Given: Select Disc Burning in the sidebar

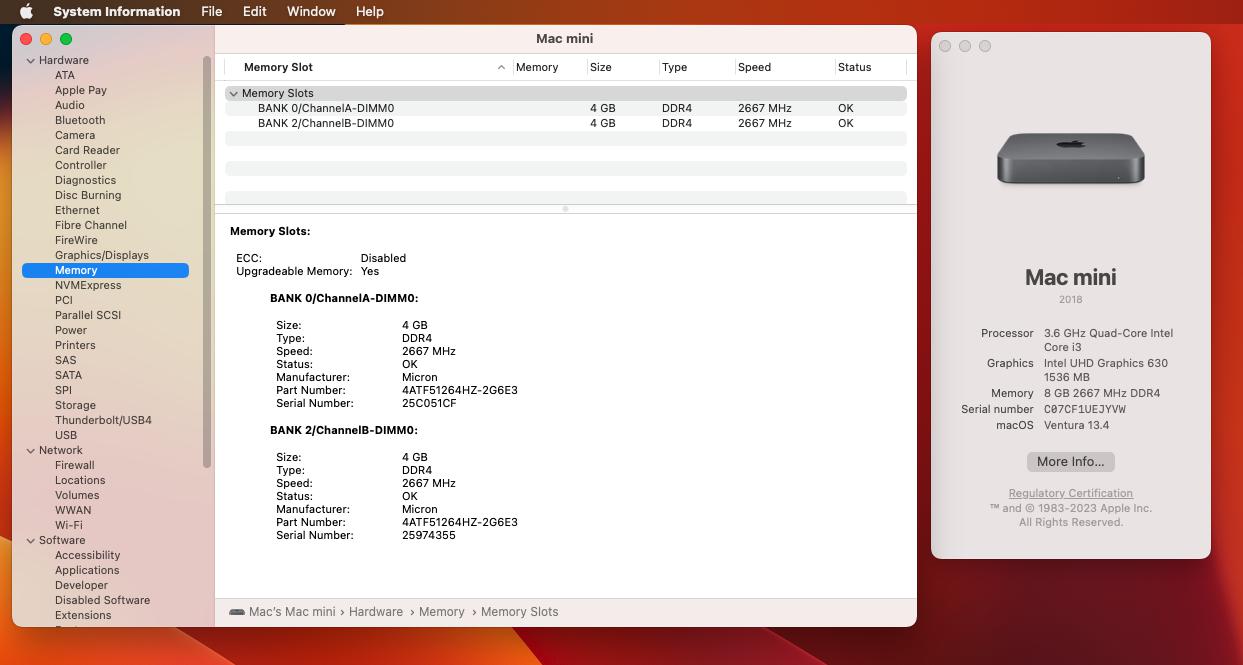Looking at the screenshot, I should [88, 195].
